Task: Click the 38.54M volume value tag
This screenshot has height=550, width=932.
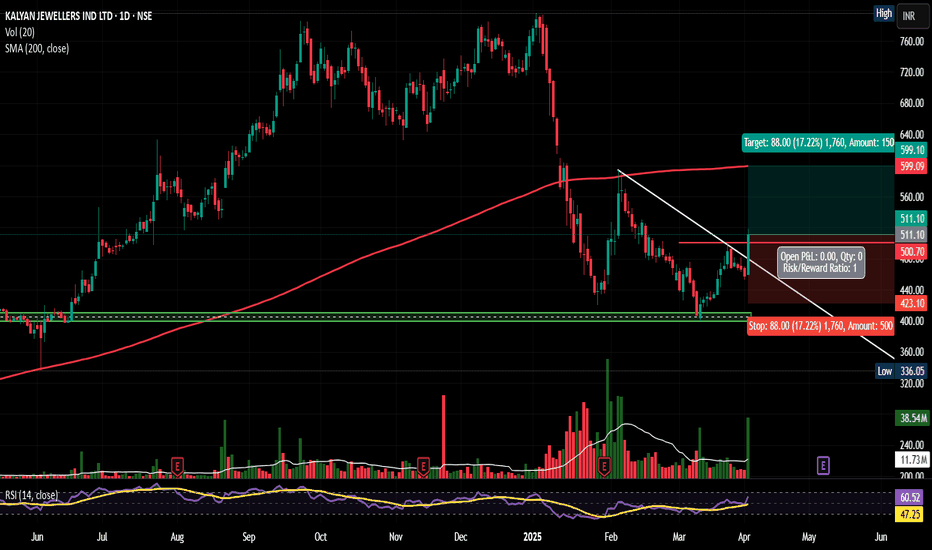Action: point(912,418)
